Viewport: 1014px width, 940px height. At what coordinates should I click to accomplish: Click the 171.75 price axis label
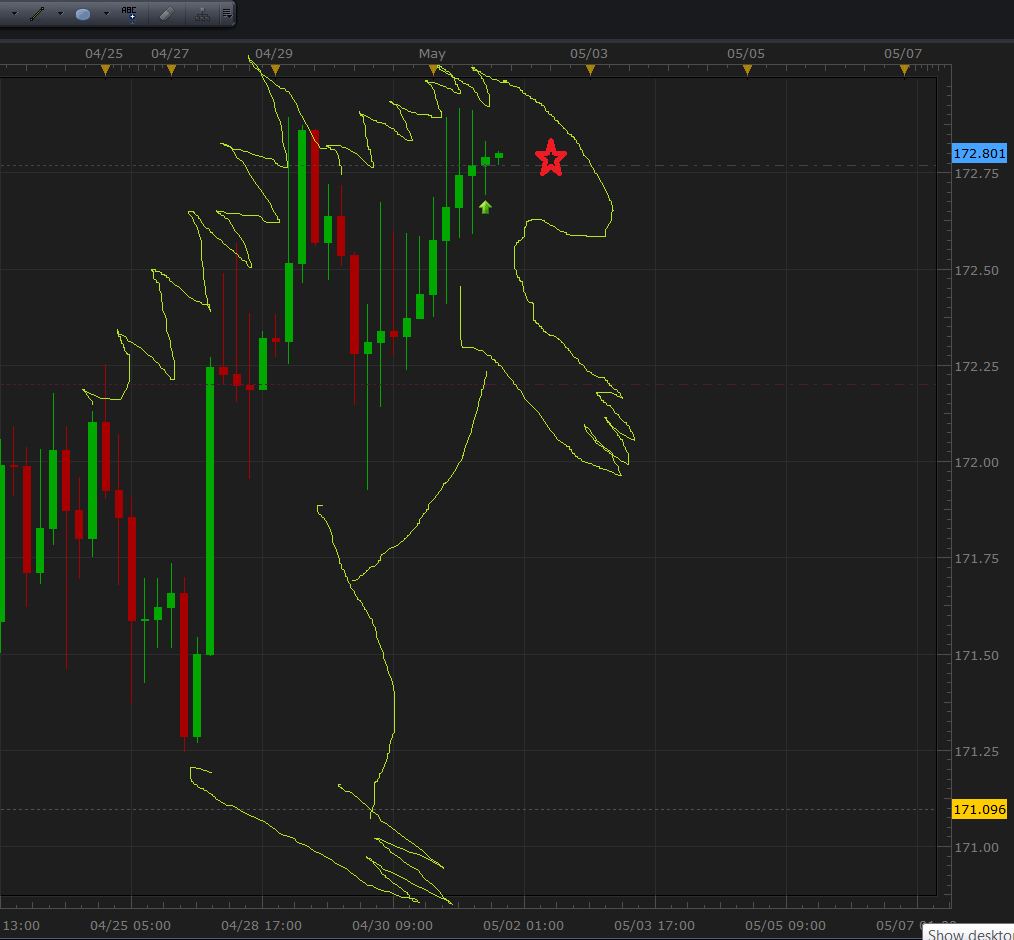976,559
